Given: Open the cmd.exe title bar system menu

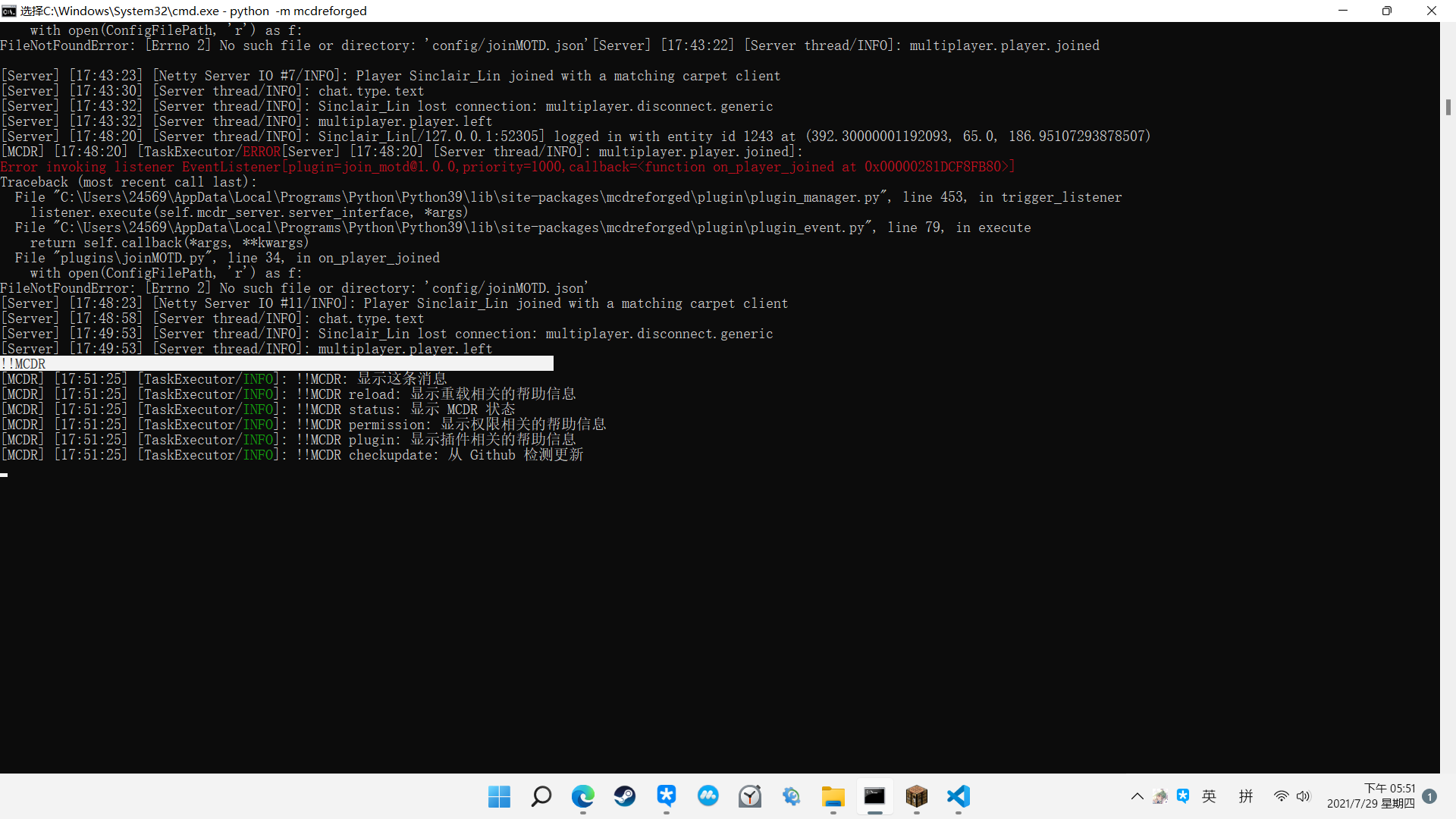Looking at the screenshot, I should (x=9, y=11).
